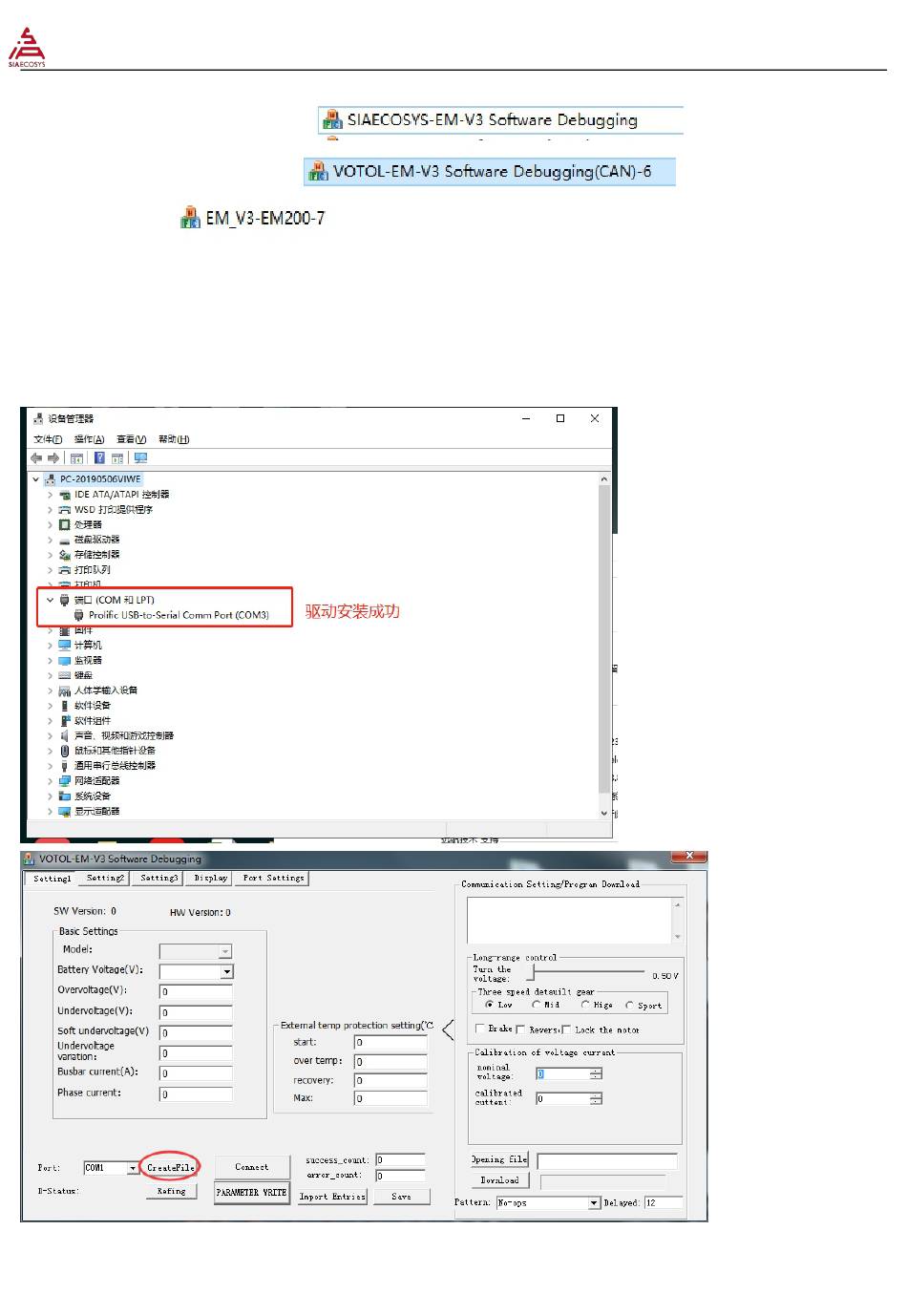Click the 声音、视频和游戏控制器 speaker icon
This screenshot has height=1316, width=907.
coord(65,736)
